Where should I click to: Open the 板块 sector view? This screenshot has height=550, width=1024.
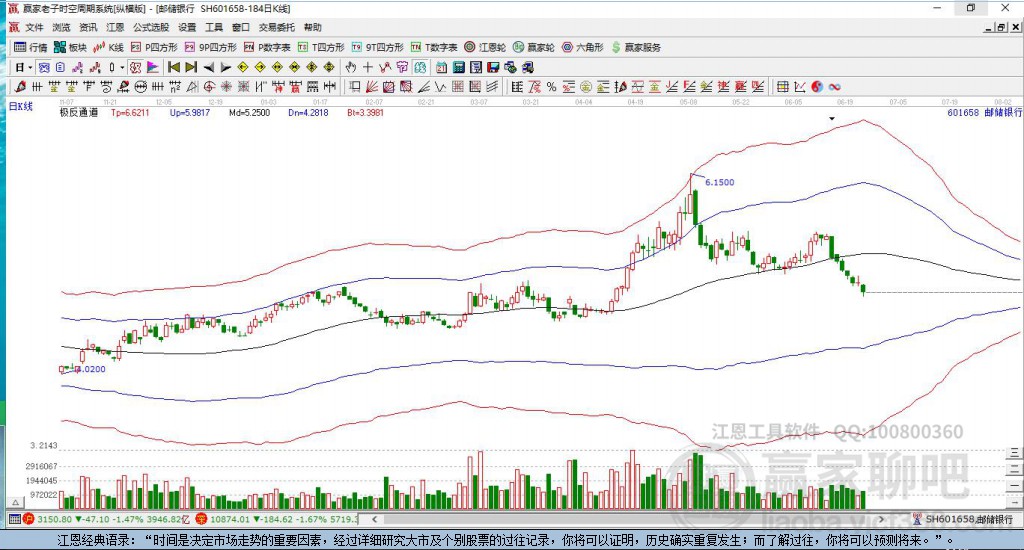[71, 47]
